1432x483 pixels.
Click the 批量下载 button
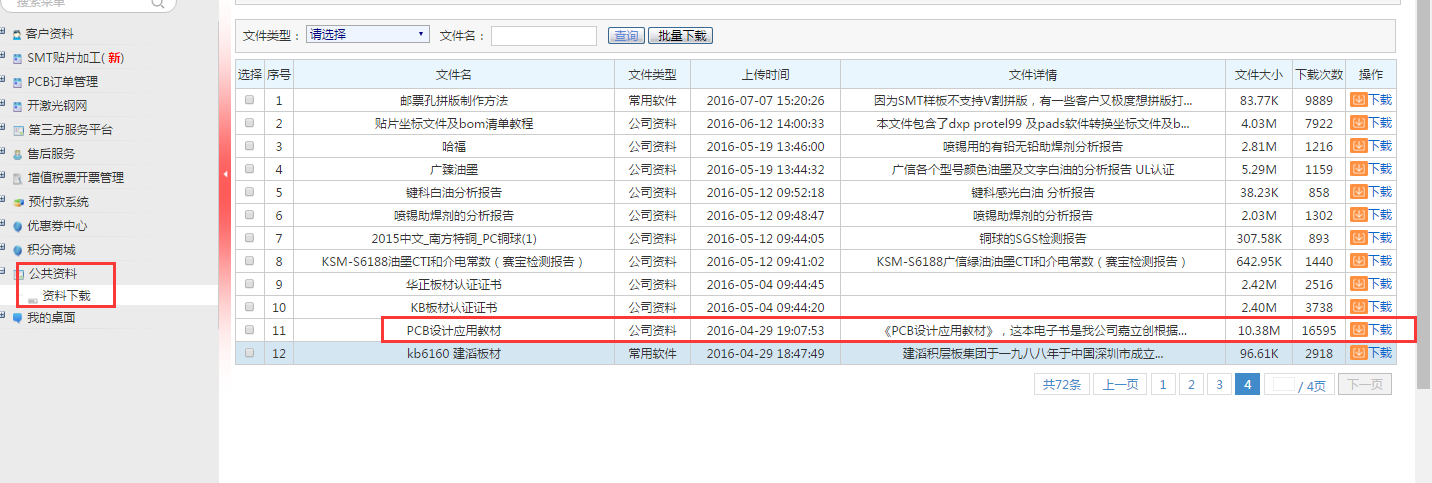680,36
